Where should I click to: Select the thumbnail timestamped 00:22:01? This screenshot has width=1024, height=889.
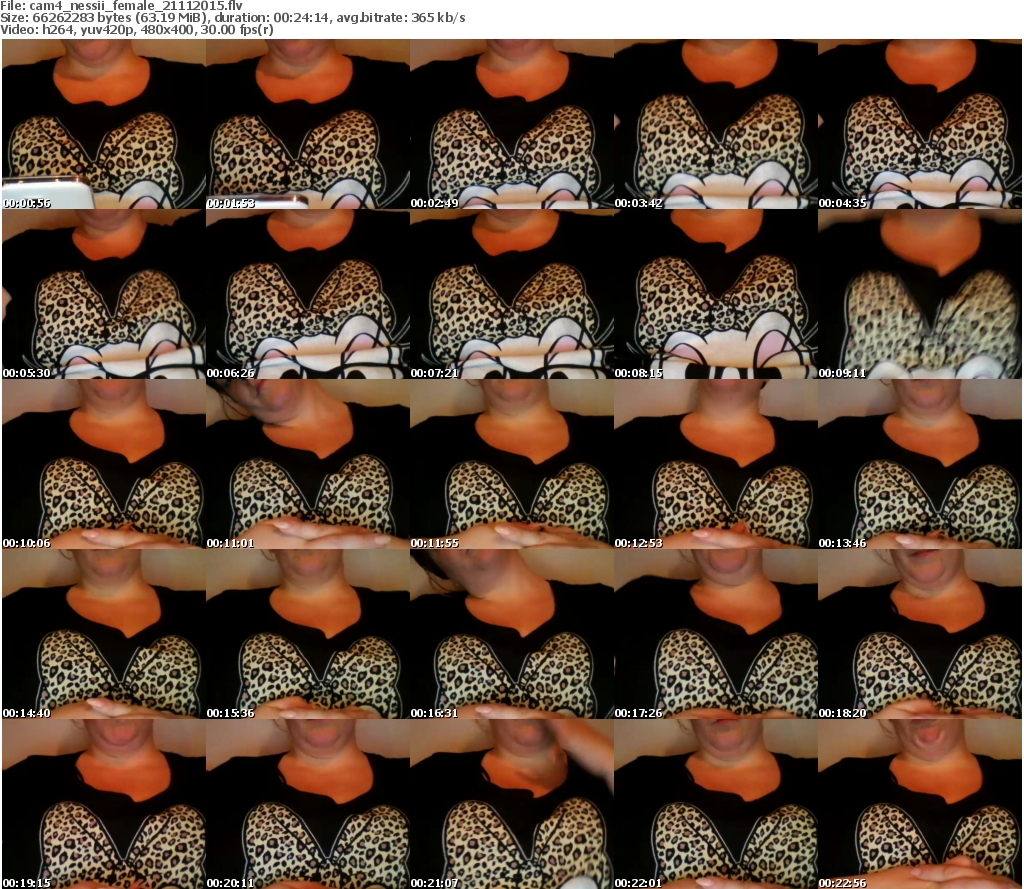[716, 803]
